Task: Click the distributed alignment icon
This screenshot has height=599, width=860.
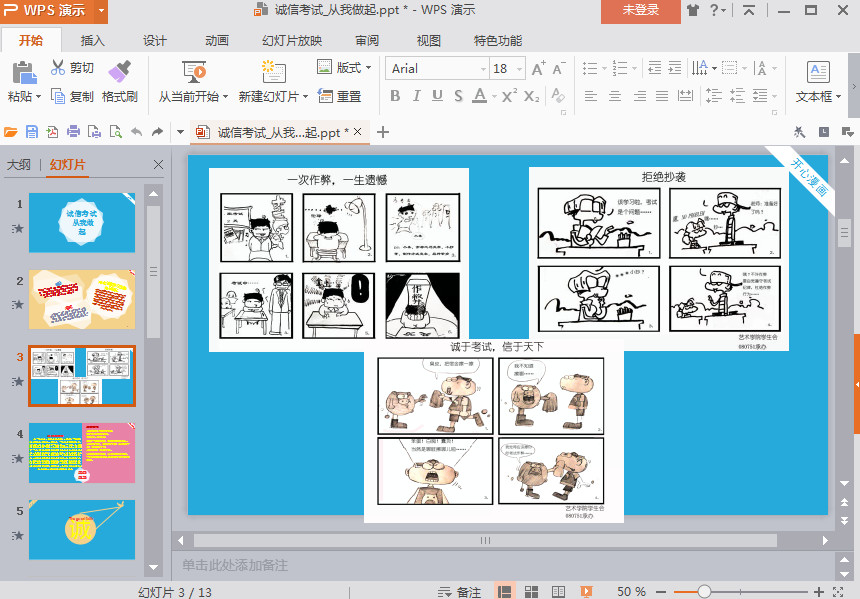Action: (x=685, y=96)
